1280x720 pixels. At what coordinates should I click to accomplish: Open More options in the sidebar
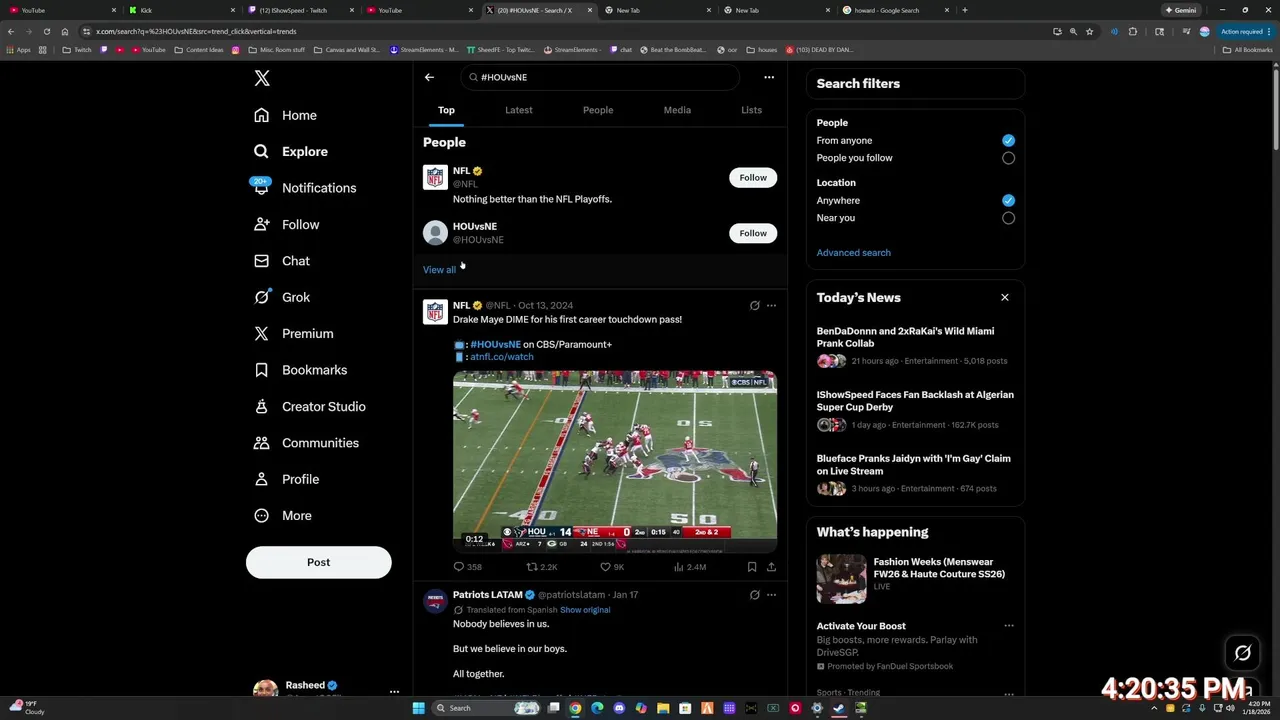(x=282, y=516)
